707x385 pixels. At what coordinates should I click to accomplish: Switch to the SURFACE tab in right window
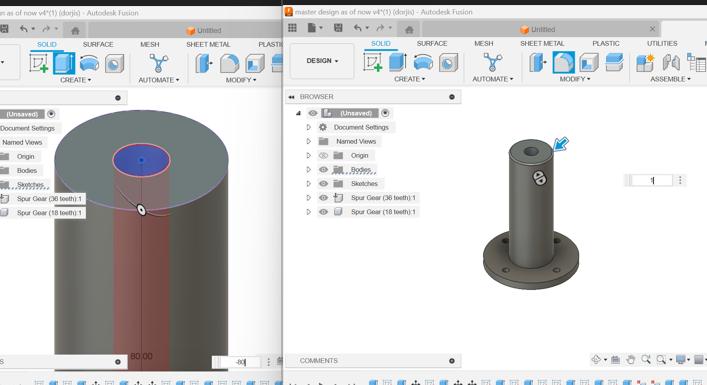pos(432,43)
